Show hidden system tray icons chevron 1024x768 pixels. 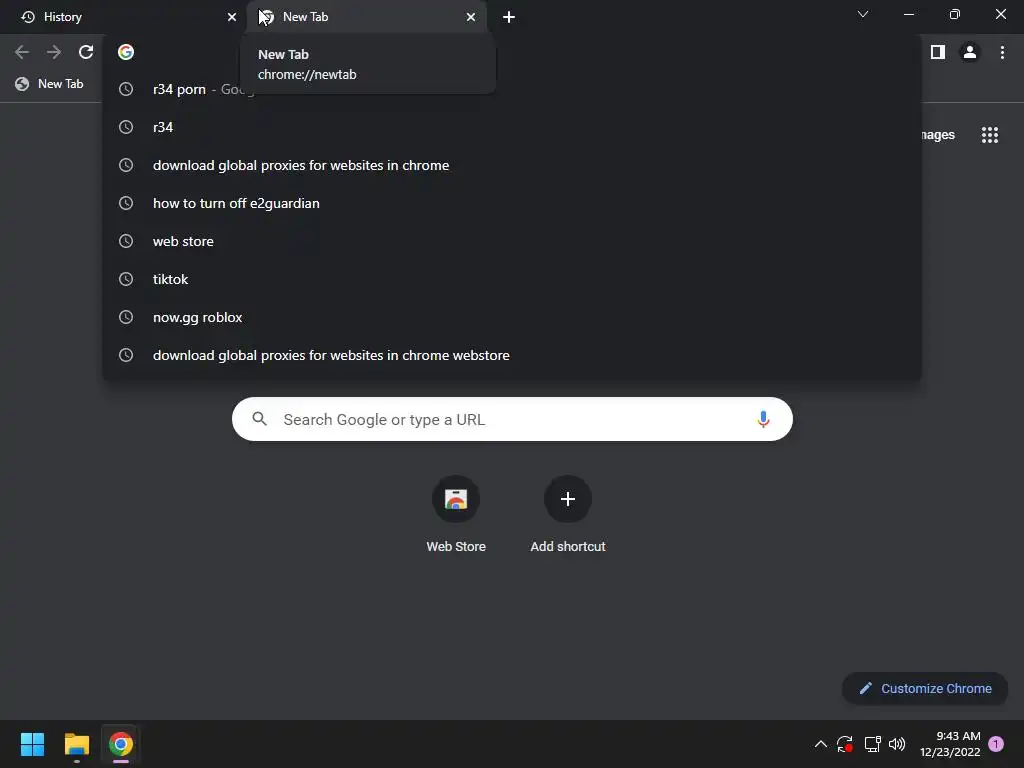[x=820, y=744]
